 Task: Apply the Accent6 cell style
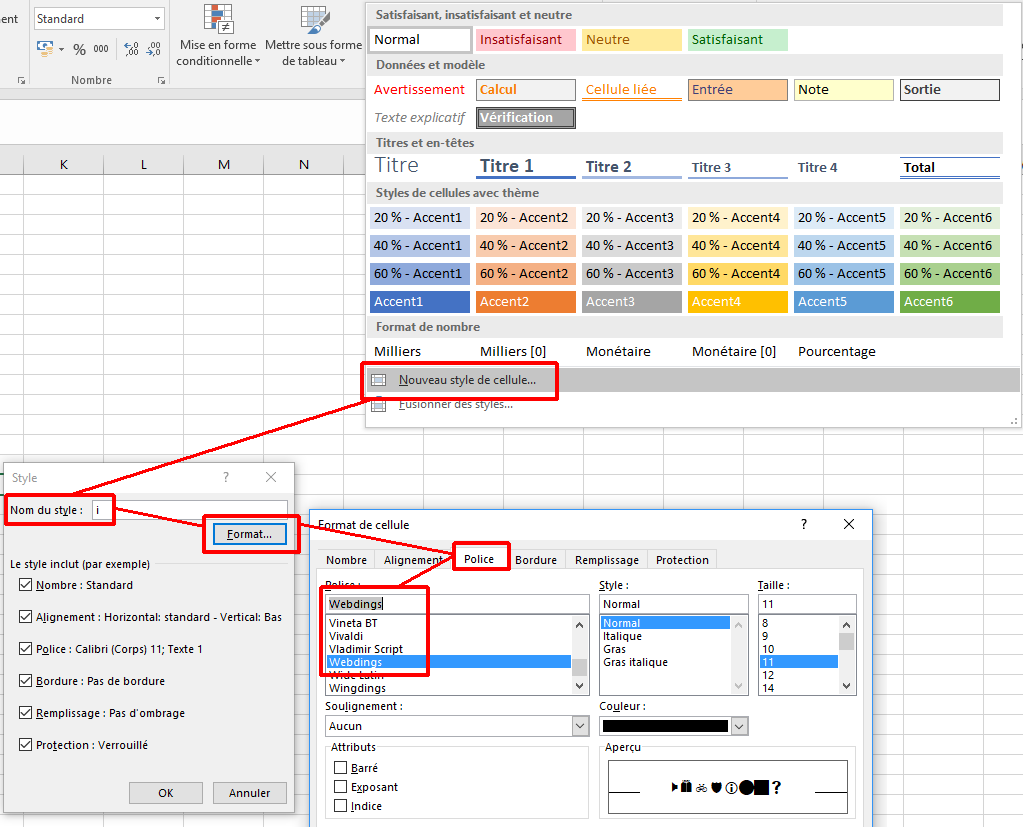[x=949, y=301]
